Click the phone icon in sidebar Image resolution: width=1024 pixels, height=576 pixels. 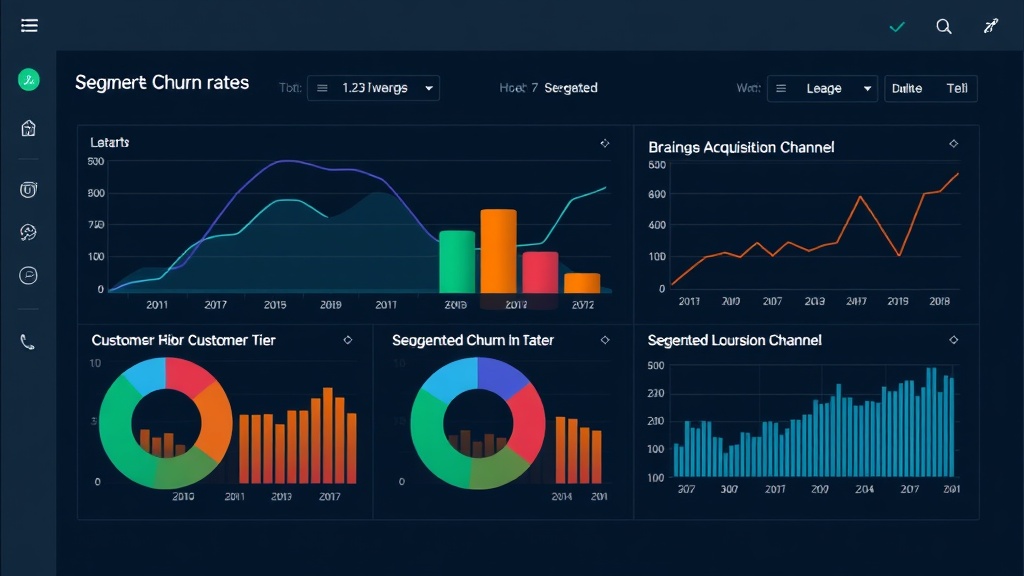pyautogui.click(x=27, y=342)
